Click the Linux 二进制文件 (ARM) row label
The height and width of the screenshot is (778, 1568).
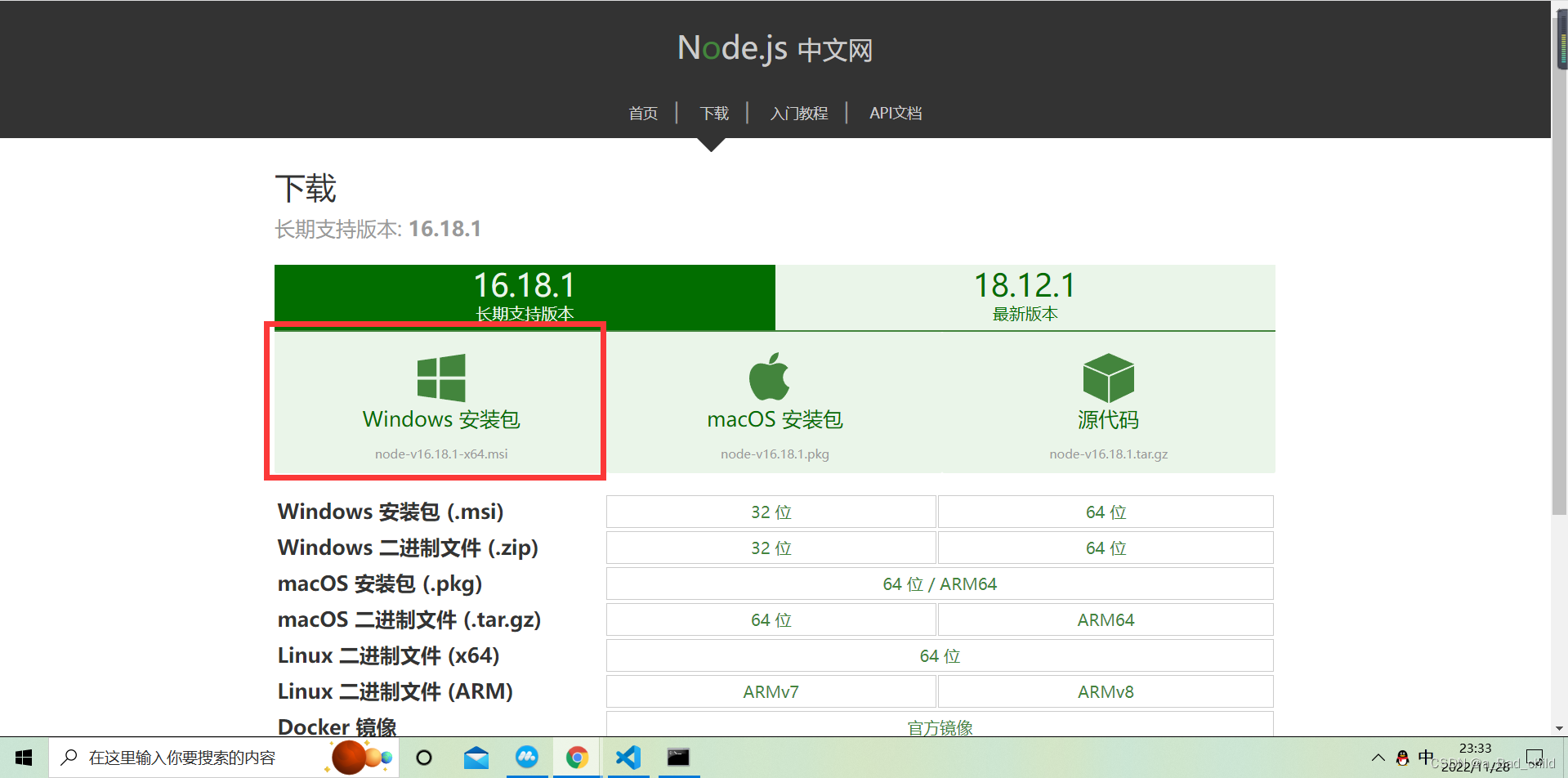click(395, 691)
